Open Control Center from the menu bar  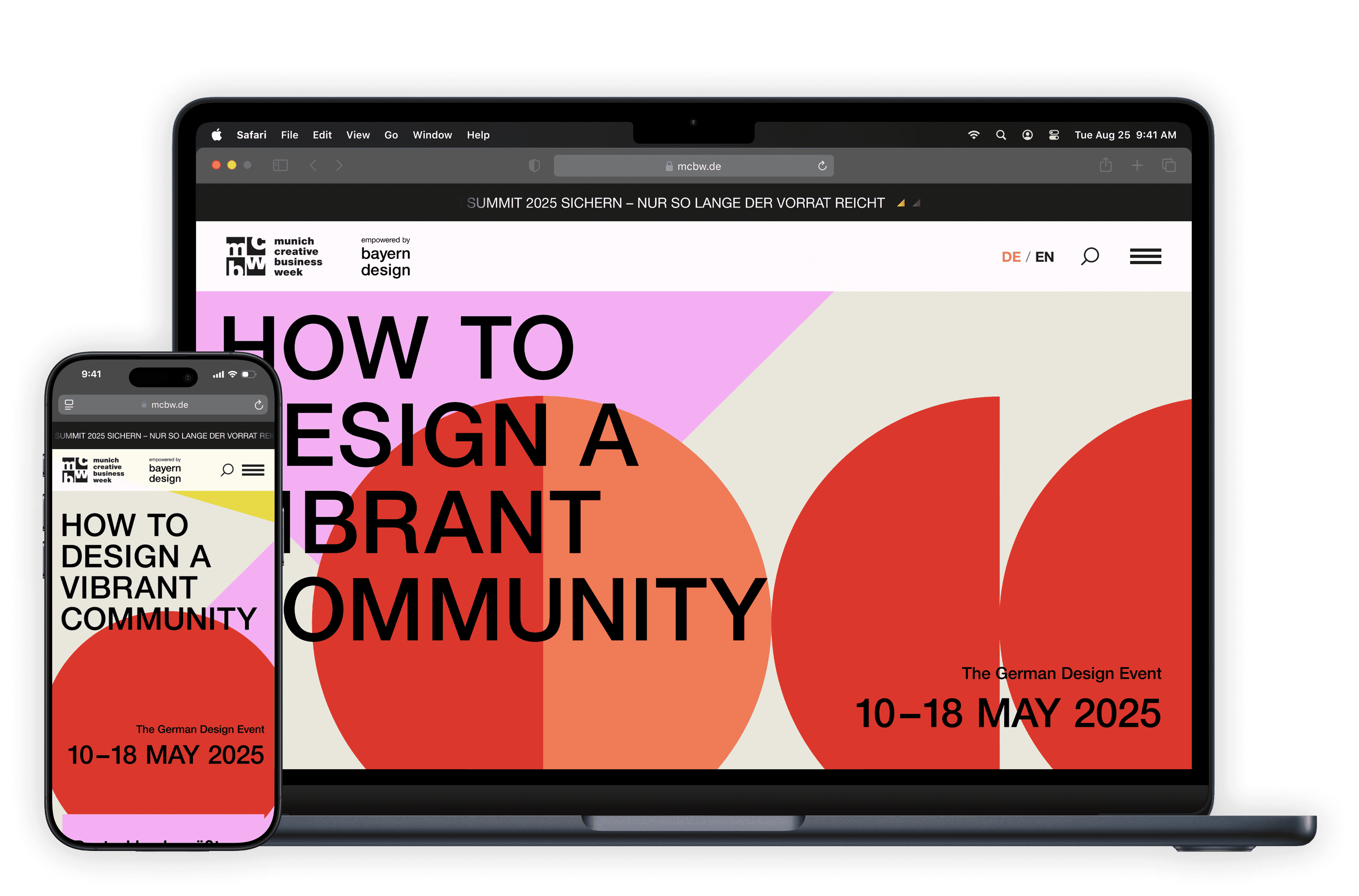1054,135
